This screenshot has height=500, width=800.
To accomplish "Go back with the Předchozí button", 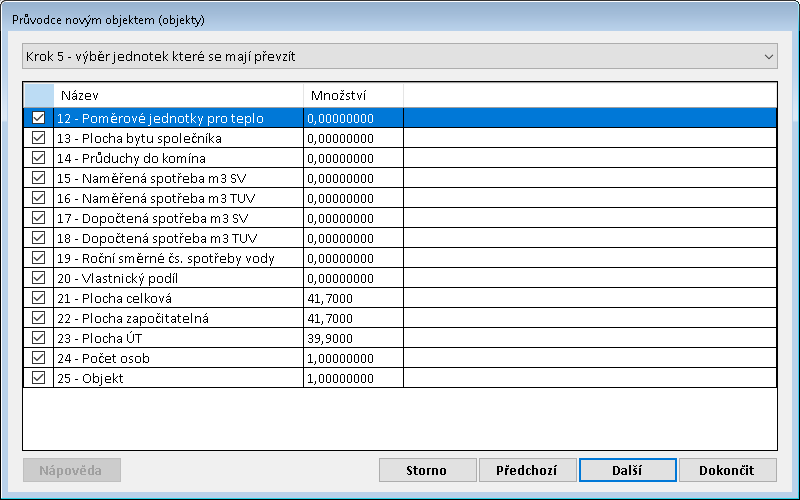I will pos(527,470).
